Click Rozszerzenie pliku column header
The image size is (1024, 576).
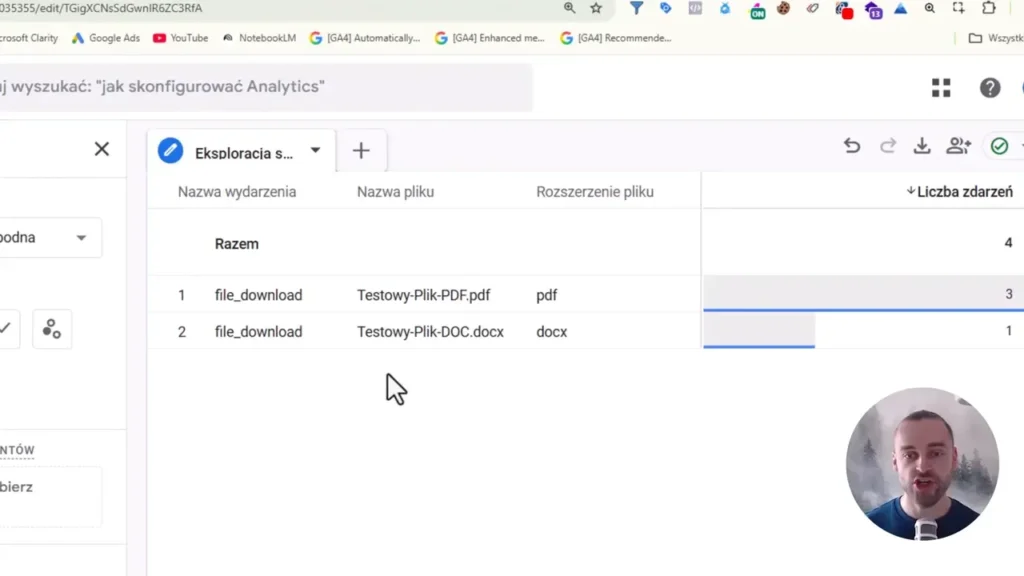point(595,191)
